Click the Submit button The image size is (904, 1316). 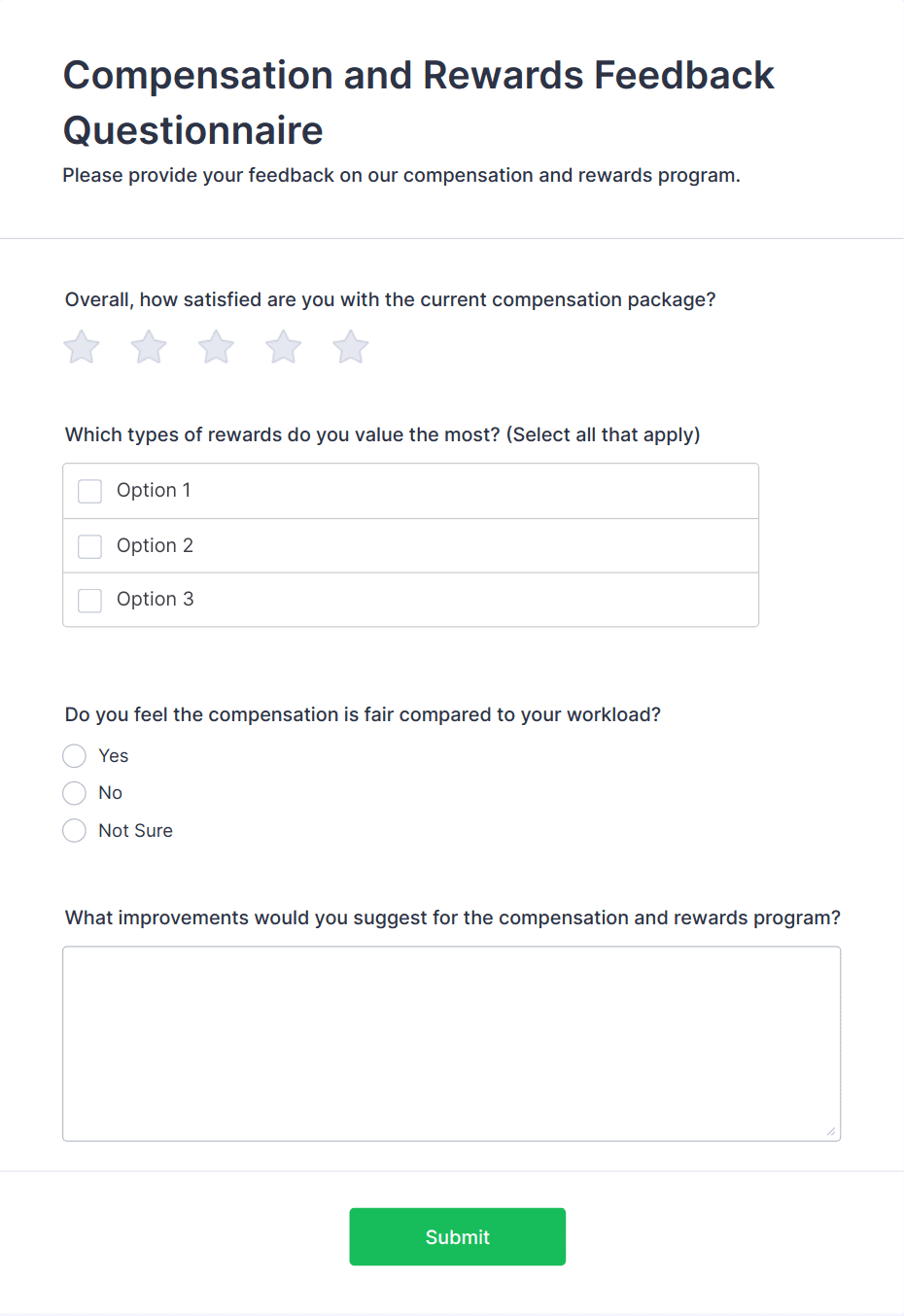457,1236
